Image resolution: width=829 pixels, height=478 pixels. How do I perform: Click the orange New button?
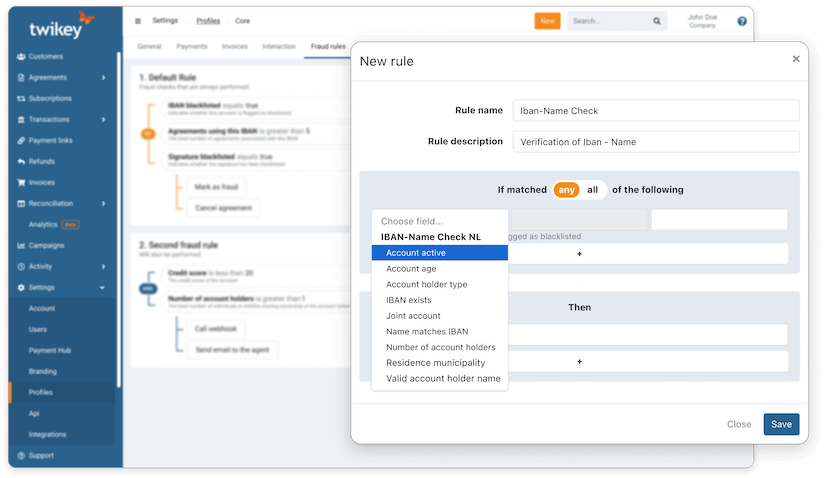point(547,21)
